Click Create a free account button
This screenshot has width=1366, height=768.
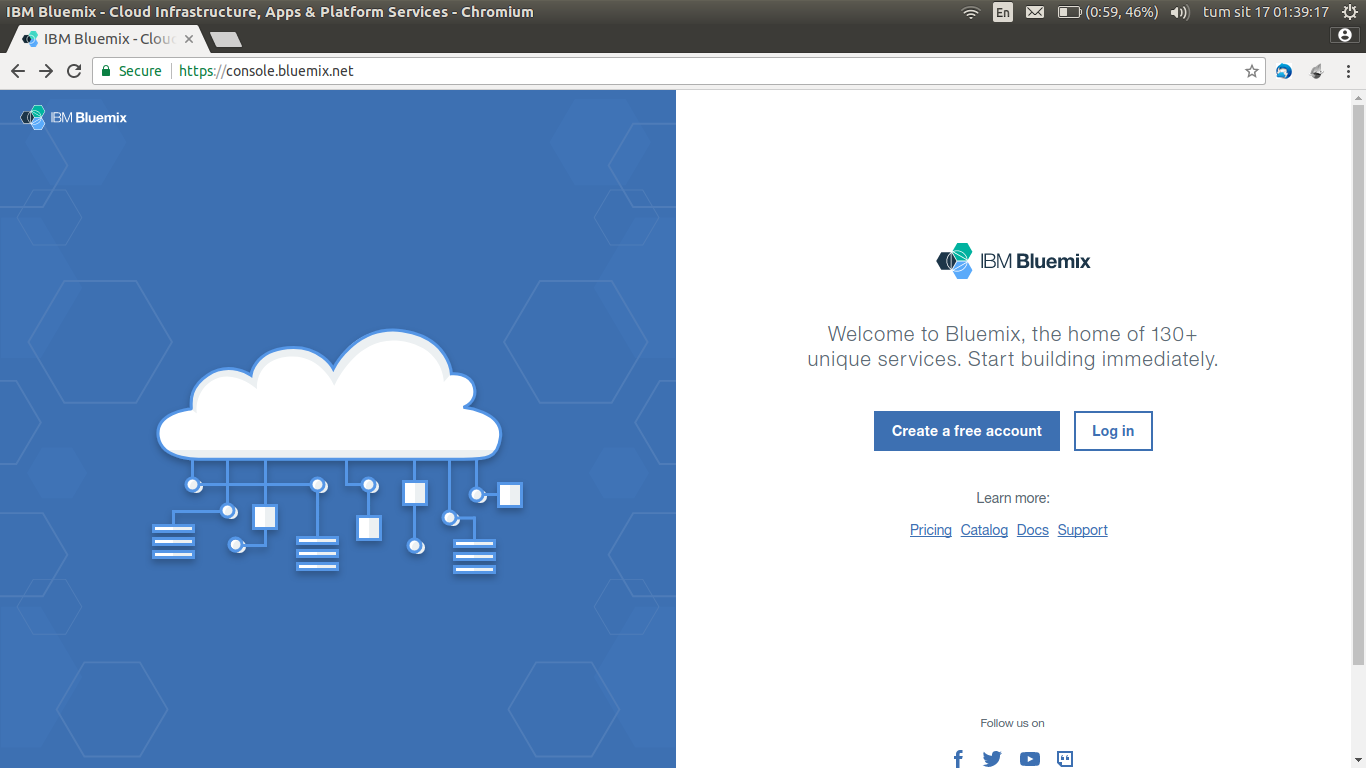coord(967,431)
